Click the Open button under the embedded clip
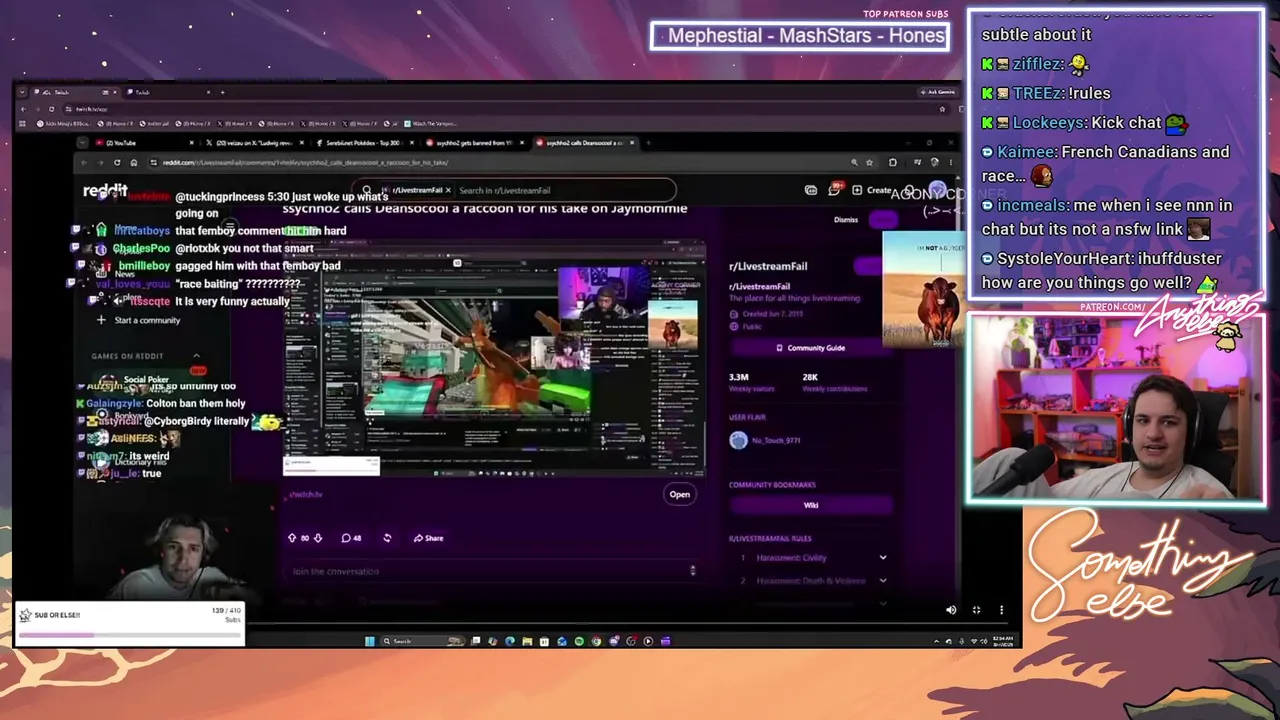 point(680,494)
